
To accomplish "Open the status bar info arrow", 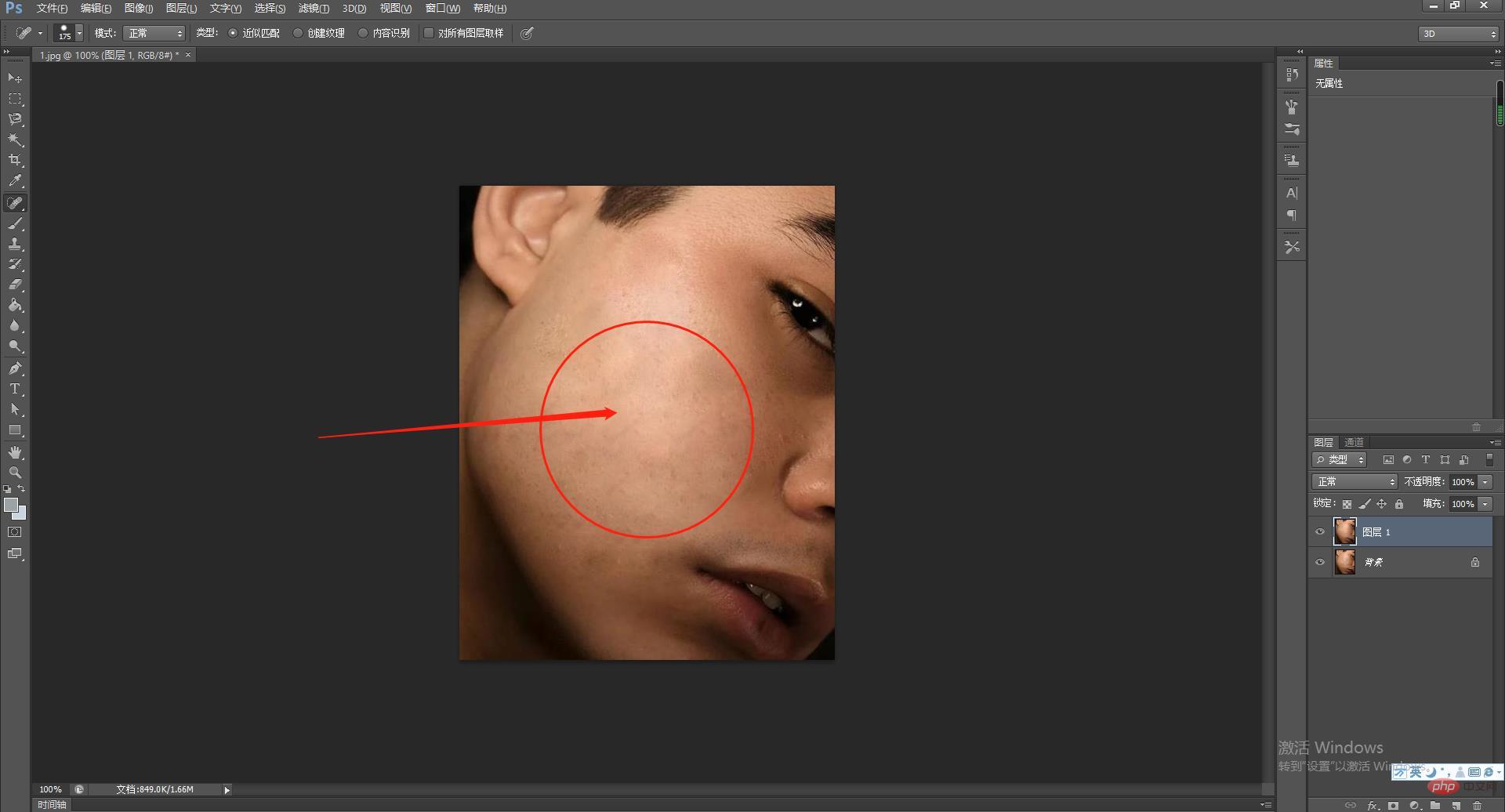I will point(227,790).
